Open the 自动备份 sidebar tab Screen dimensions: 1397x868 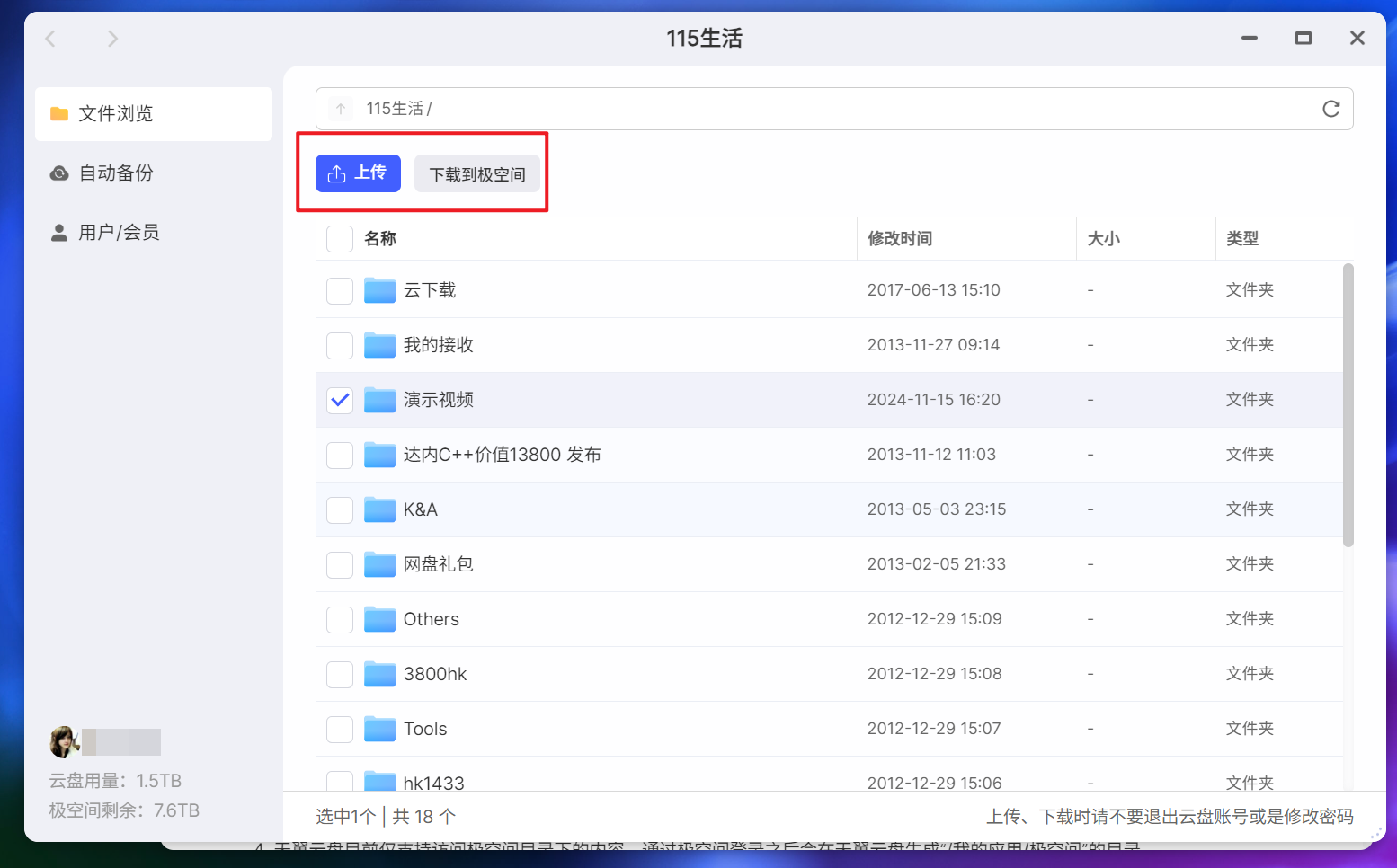pos(154,173)
